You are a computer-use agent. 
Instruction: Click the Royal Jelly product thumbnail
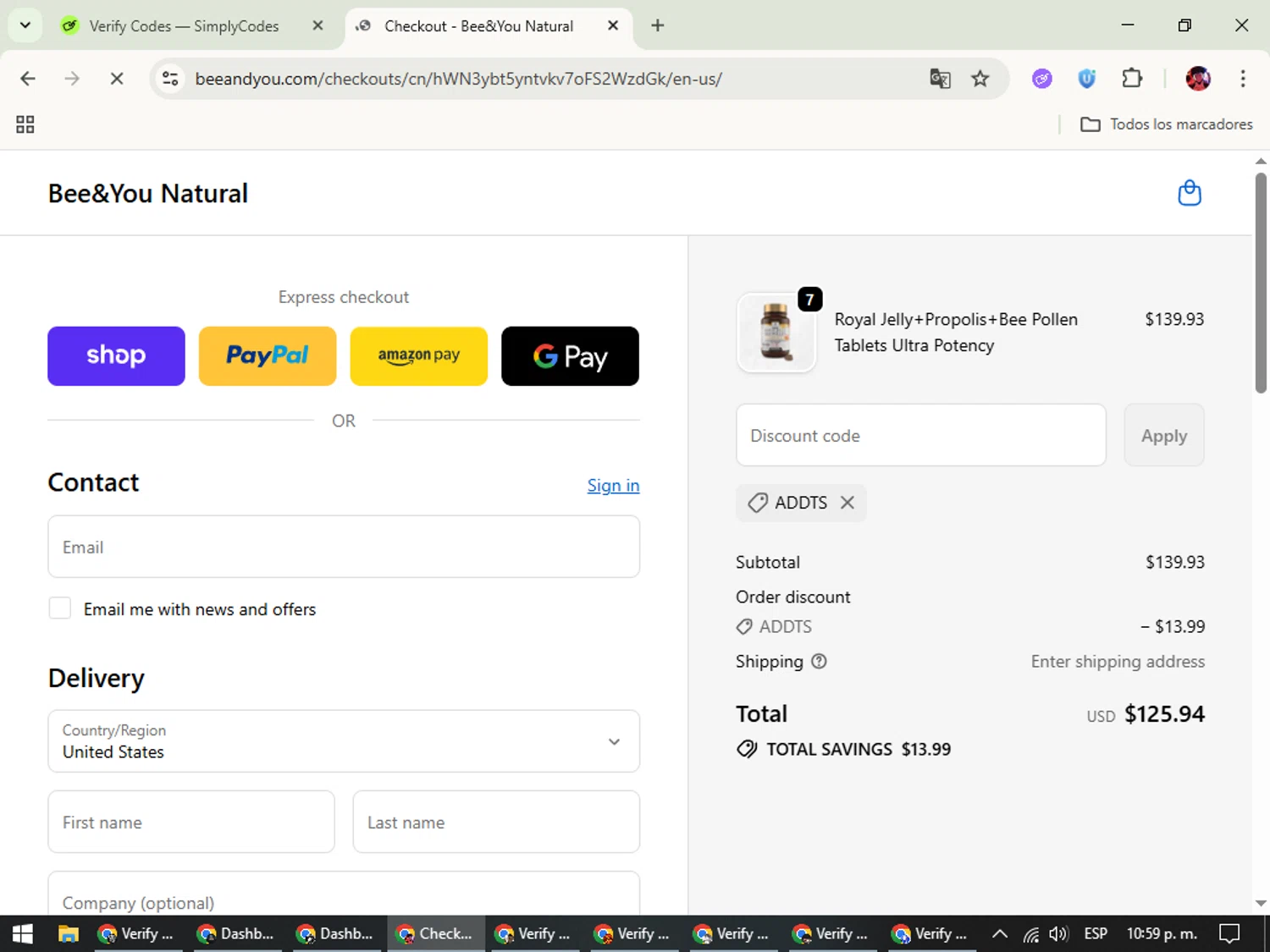click(776, 333)
